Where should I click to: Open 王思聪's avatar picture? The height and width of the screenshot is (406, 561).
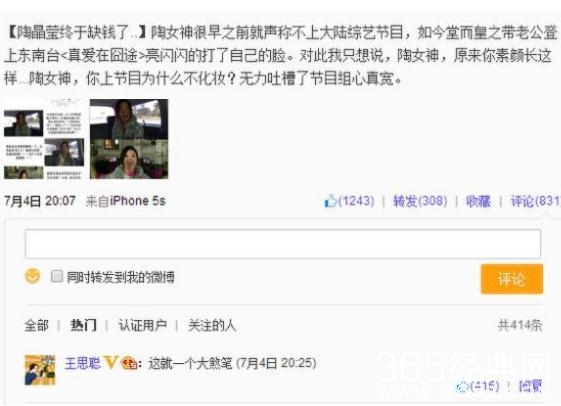tap(40, 370)
